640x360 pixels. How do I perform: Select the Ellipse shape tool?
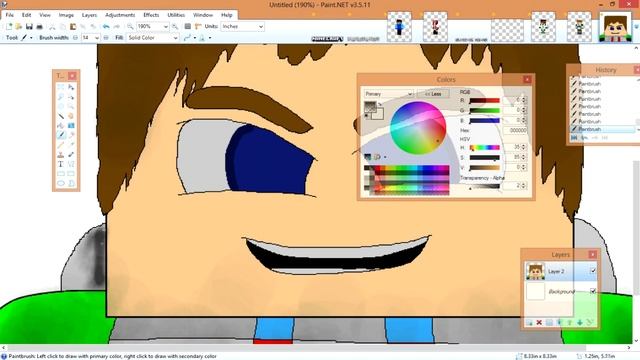point(61,183)
